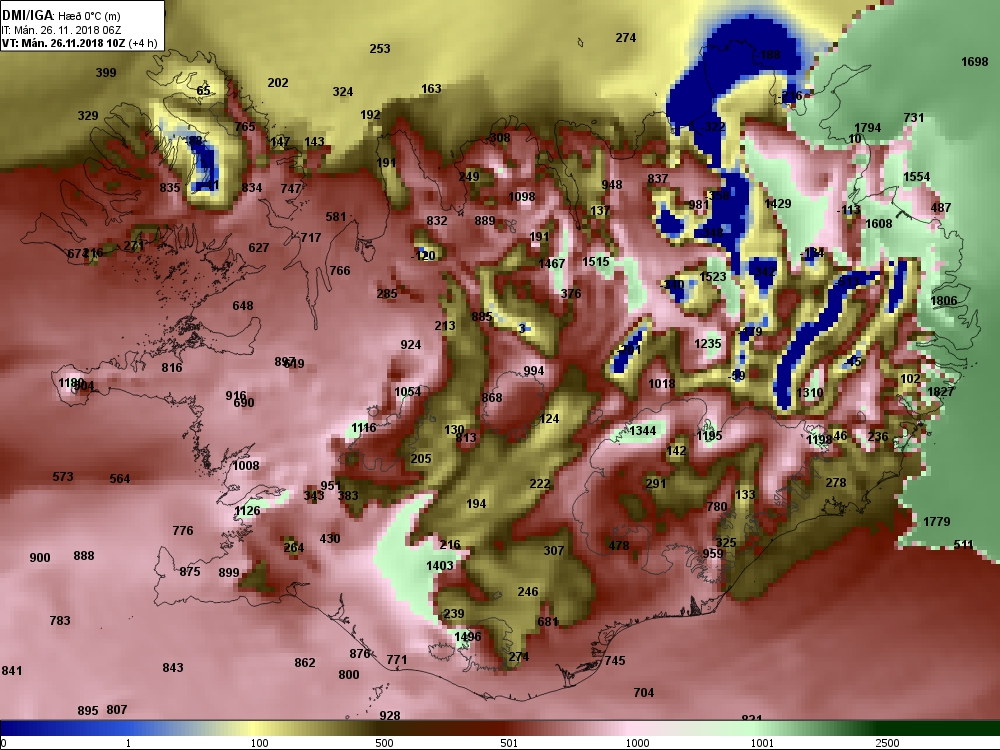1000x750 pixels.
Task: Click the map value 1235
Action: coord(708,344)
